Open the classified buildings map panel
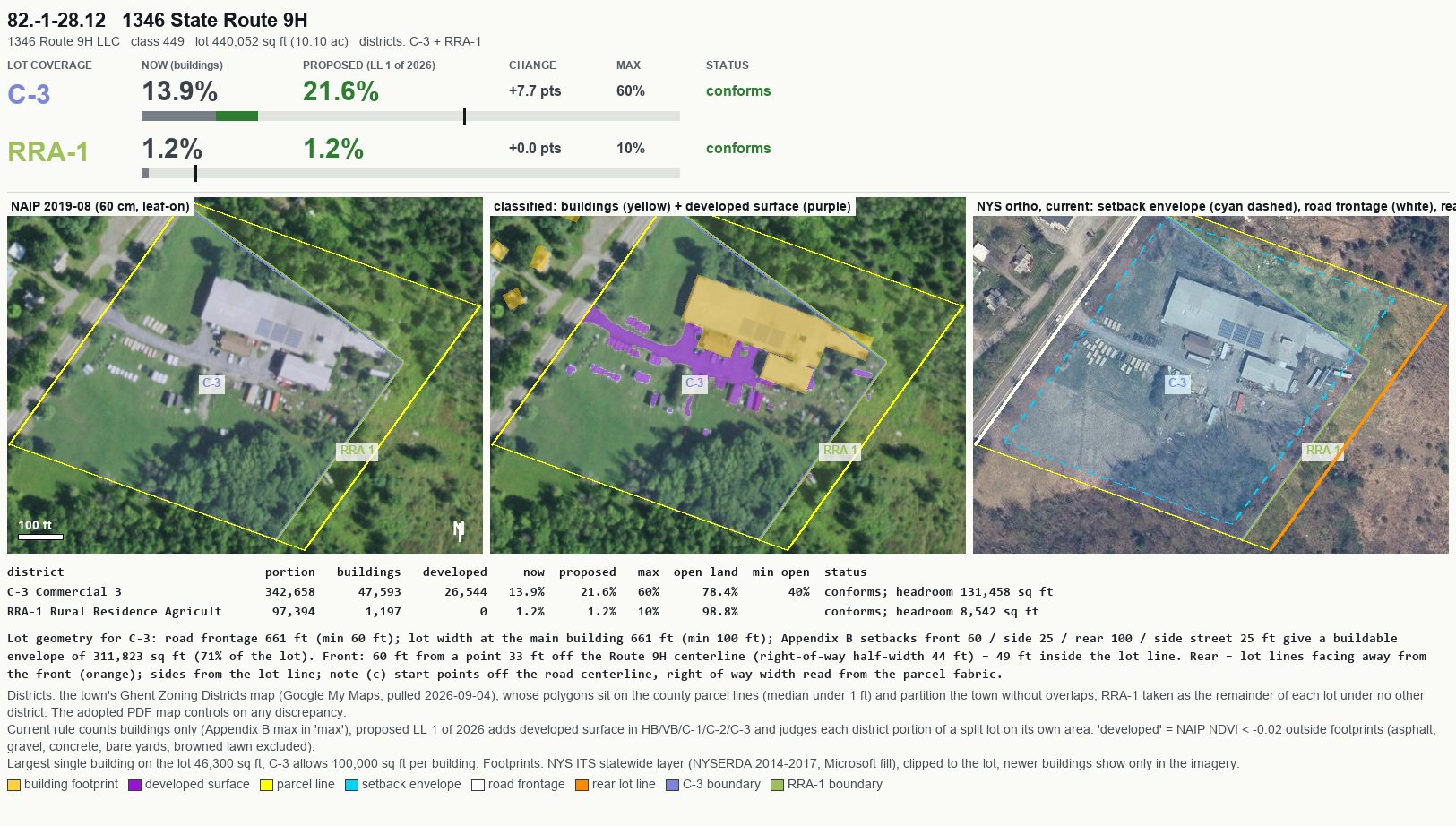Viewport: 1456px width, 826px height. point(728,375)
